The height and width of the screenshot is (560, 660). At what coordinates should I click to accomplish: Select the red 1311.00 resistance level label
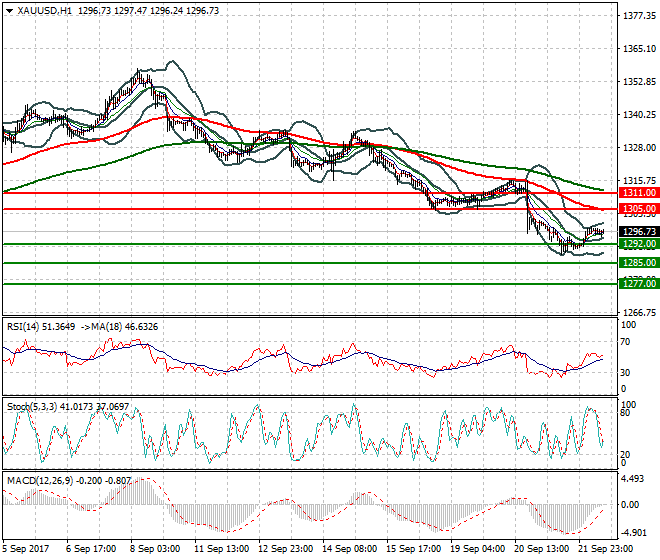coord(639,193)
